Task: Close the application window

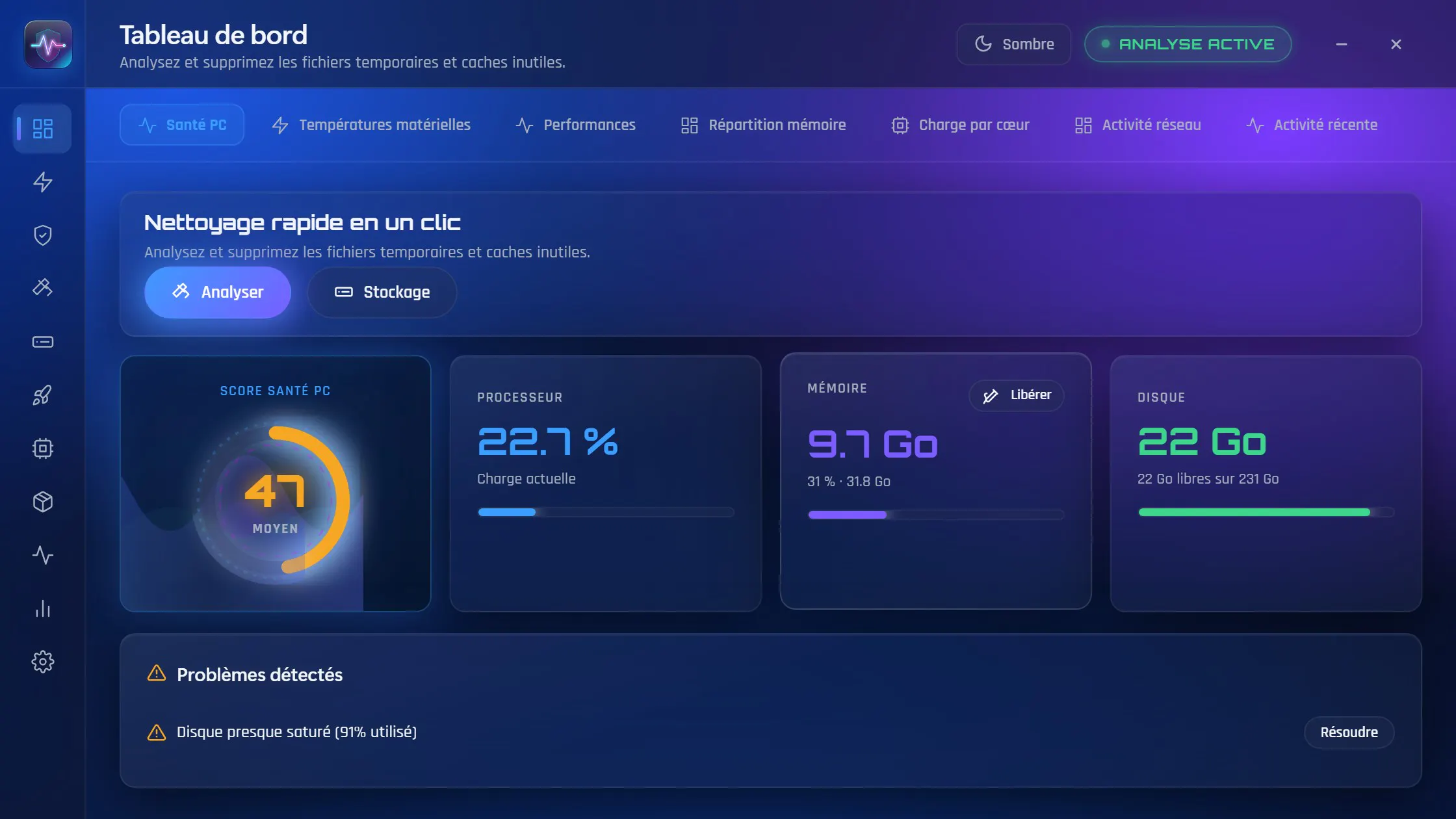Action: 1396,44
